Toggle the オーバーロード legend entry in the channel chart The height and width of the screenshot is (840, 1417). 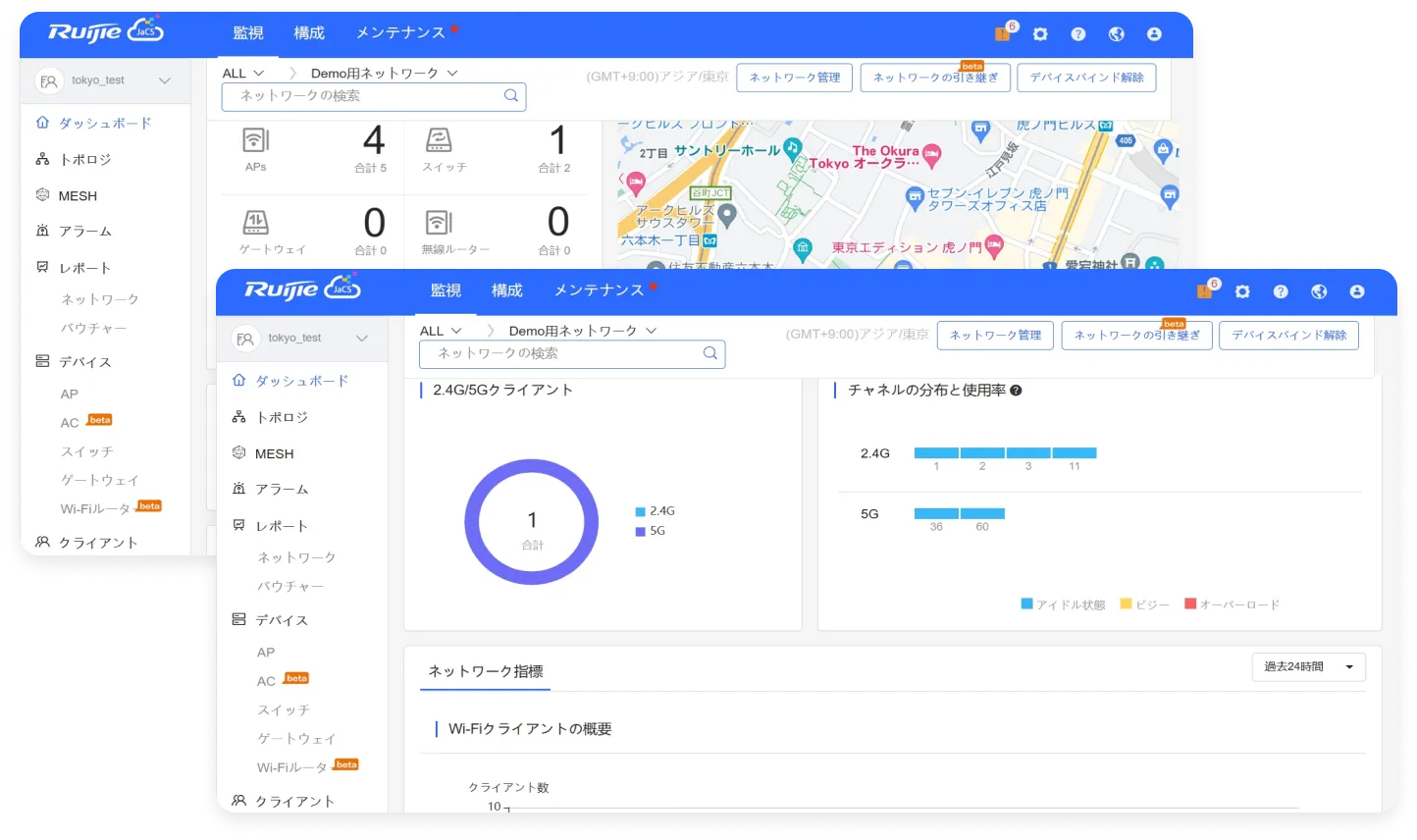(x=1232, y=604)
